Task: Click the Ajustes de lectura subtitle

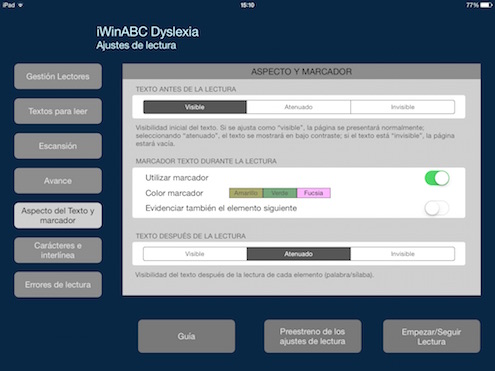Action: click(x=136, y=45)
